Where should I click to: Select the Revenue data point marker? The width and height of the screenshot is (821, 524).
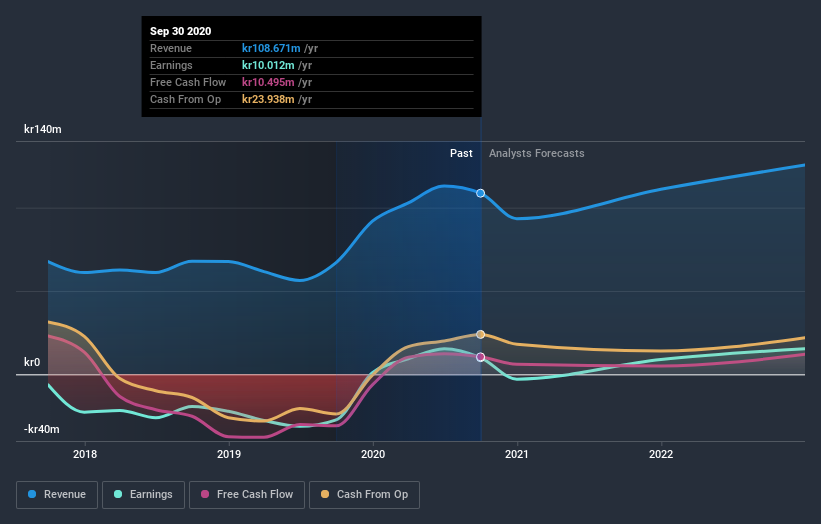coord(480,193)
